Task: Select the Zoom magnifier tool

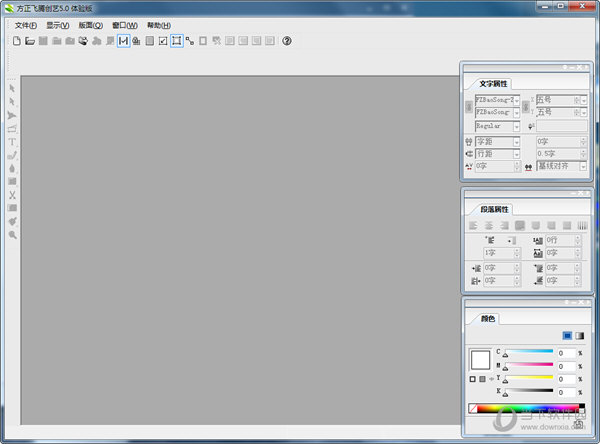Action: coord(13,234)
